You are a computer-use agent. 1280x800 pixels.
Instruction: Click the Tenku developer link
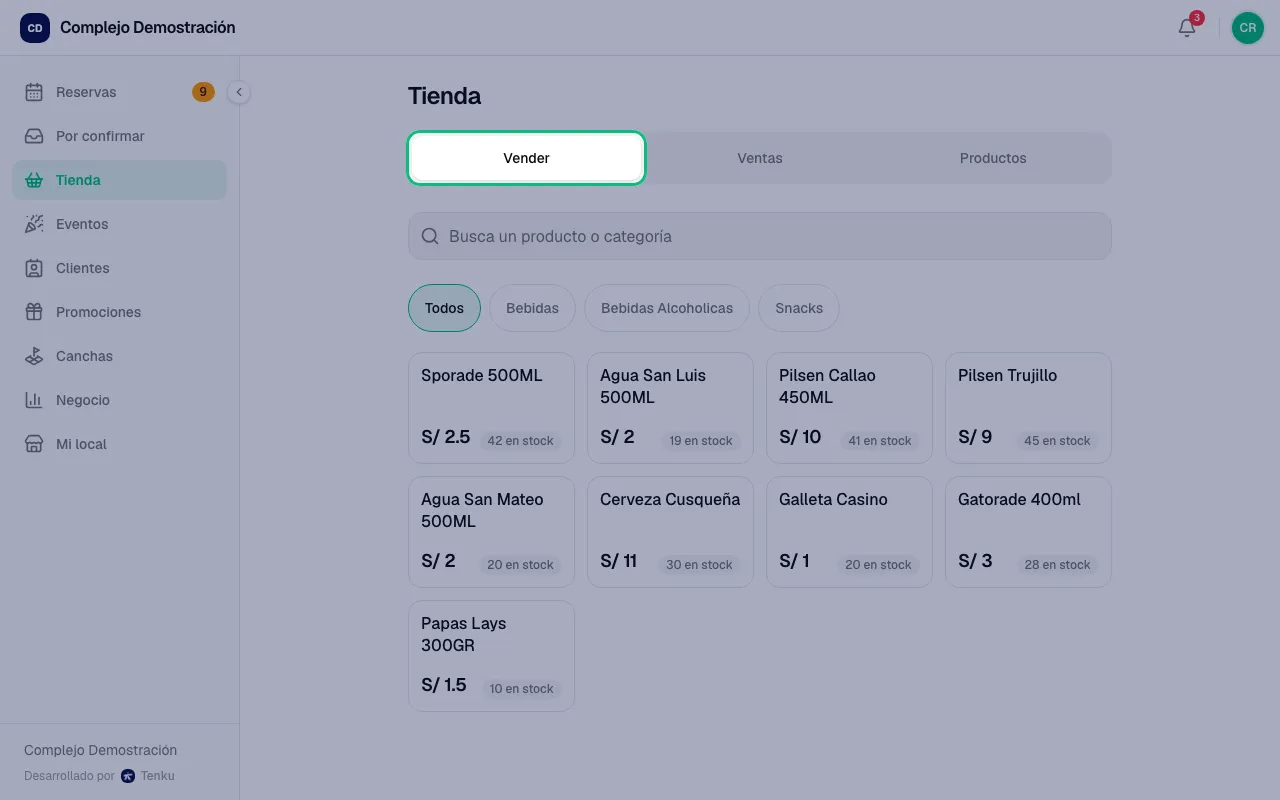(x=148, y=776)
